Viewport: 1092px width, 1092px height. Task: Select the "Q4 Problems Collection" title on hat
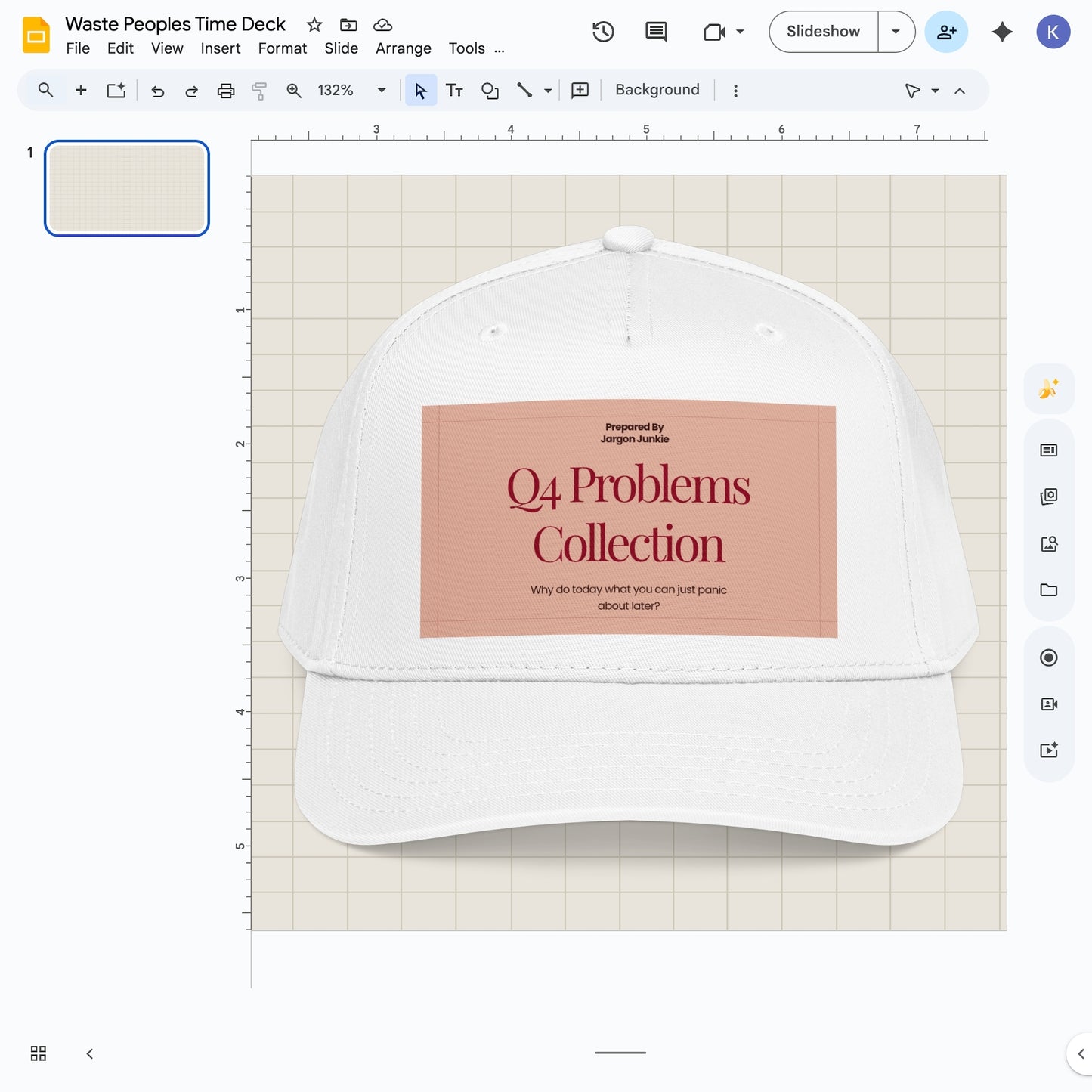(629, 514)
